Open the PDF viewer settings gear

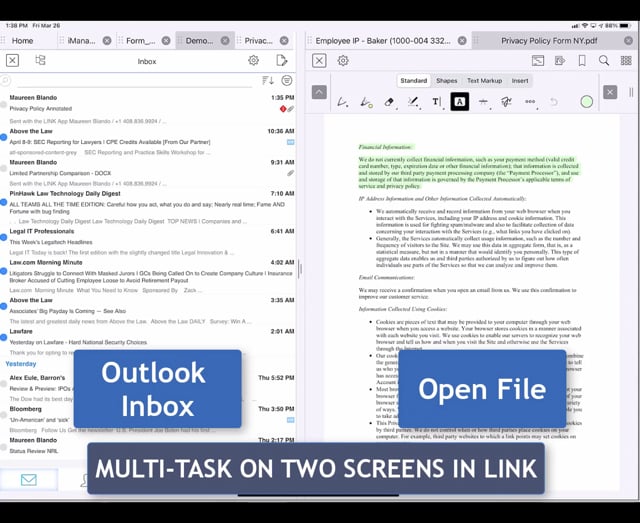pos(343,61)
